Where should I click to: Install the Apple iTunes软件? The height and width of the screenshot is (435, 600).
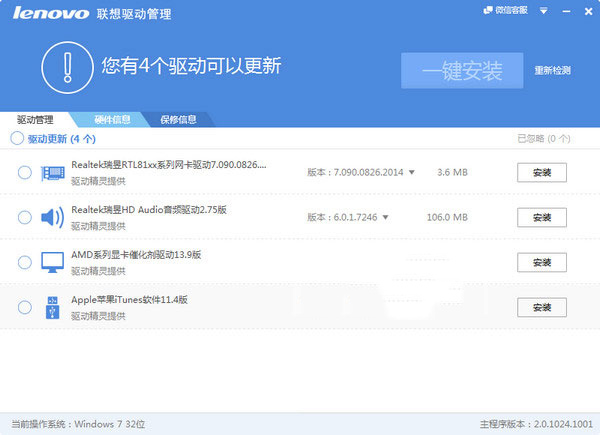point(542,307)
